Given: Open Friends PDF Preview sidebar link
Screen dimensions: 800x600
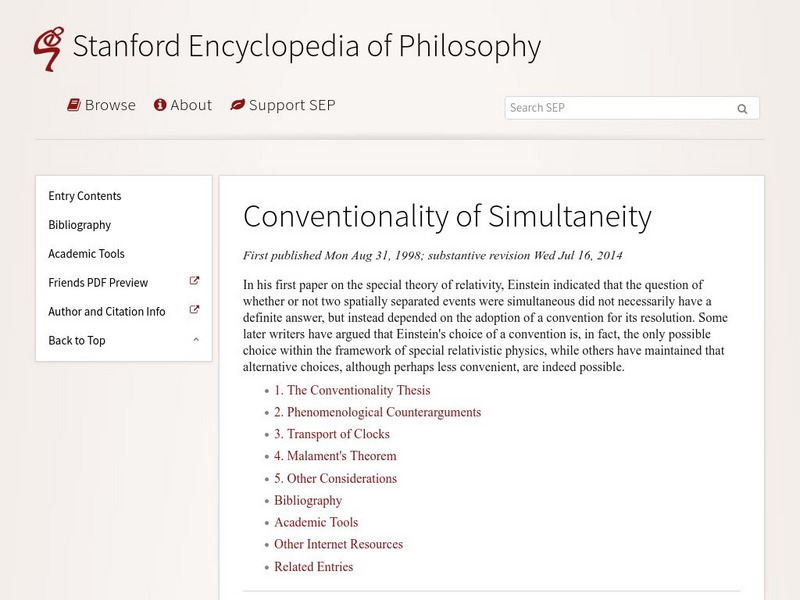Looking at the screenshot, I should (x=98, y=283).
